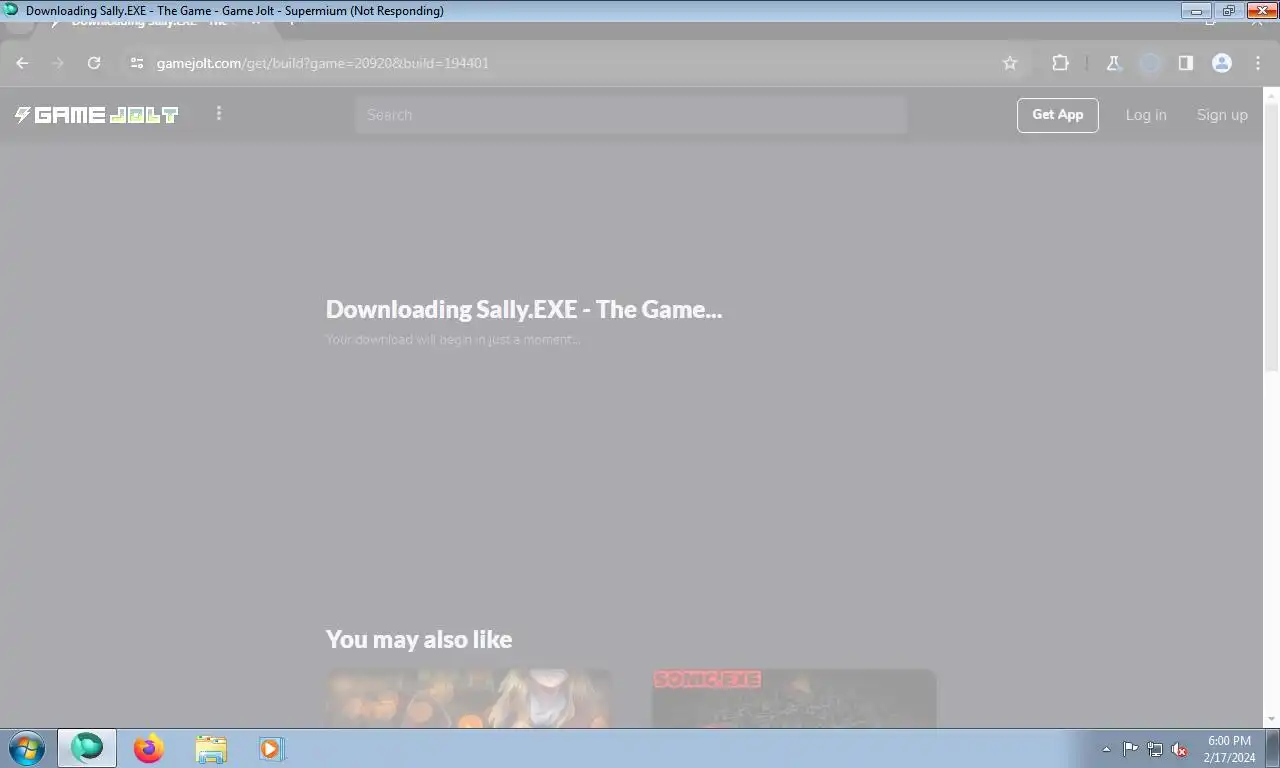Click the forward navigation arrow
Viewport: 1280px width, 768px height.
57,63
